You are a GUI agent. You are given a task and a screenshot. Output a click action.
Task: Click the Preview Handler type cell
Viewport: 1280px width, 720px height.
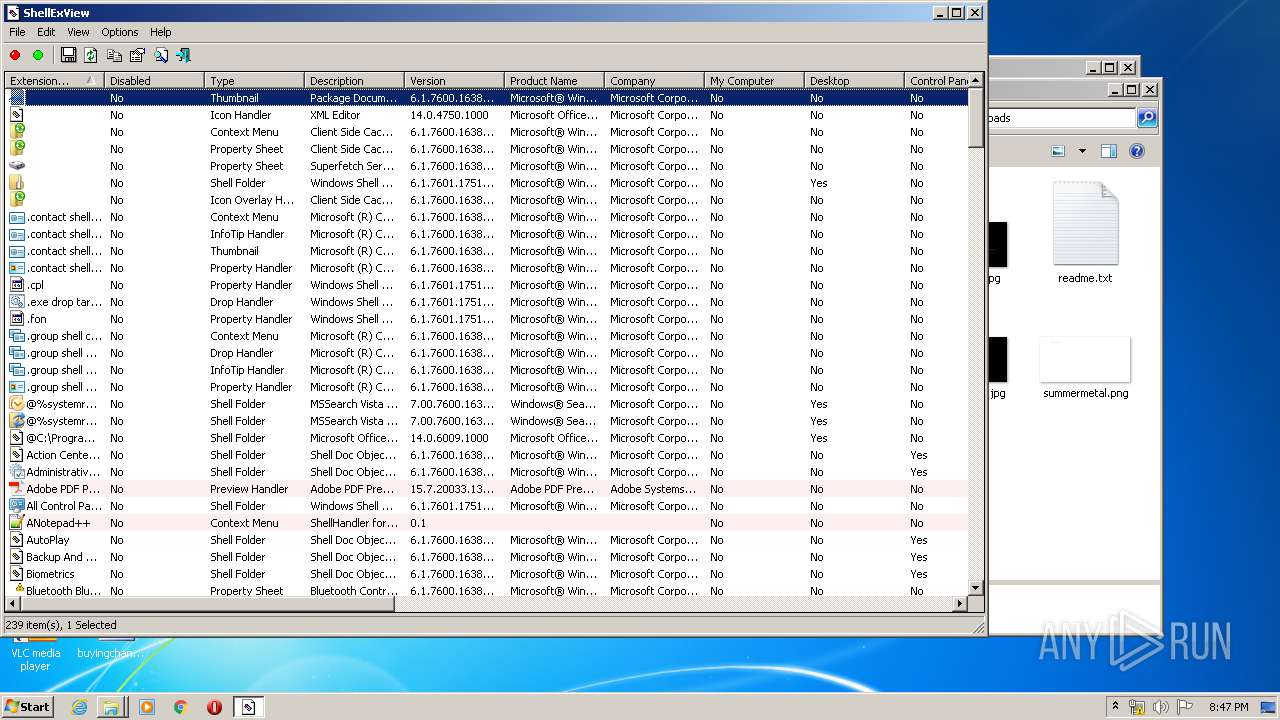[249, 489]
